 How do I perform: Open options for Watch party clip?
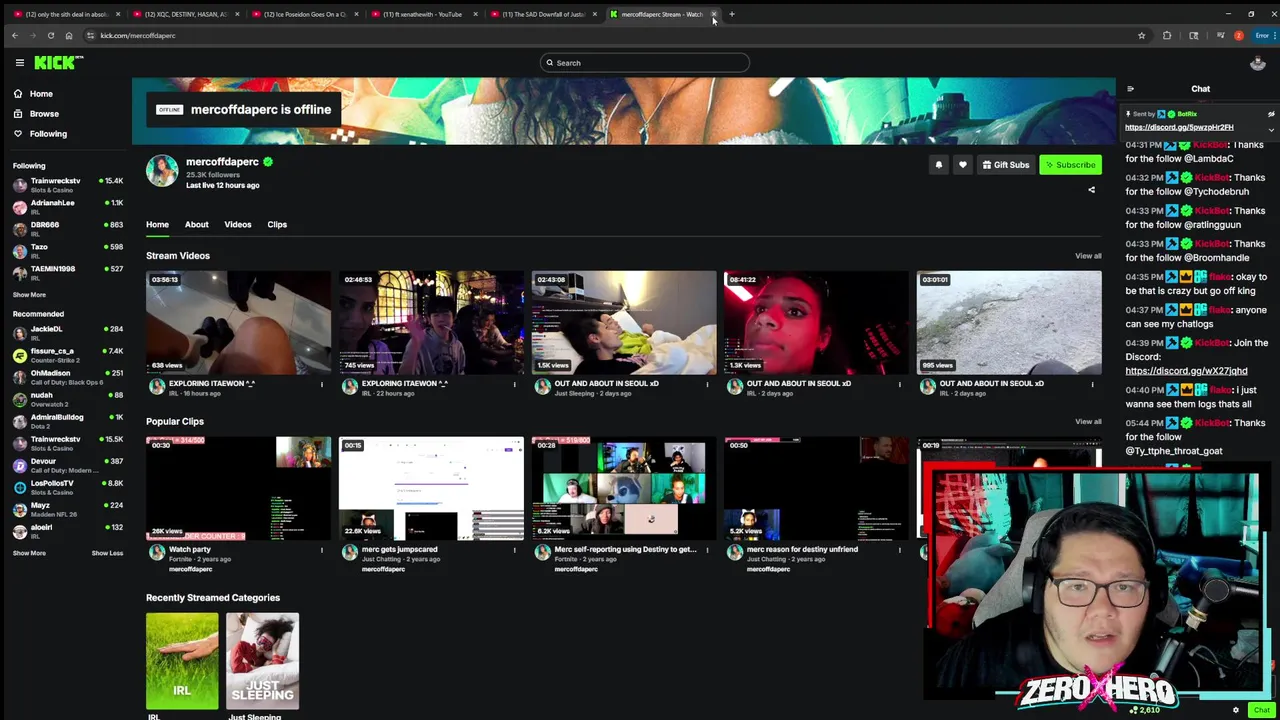click(x=322, y=550)
